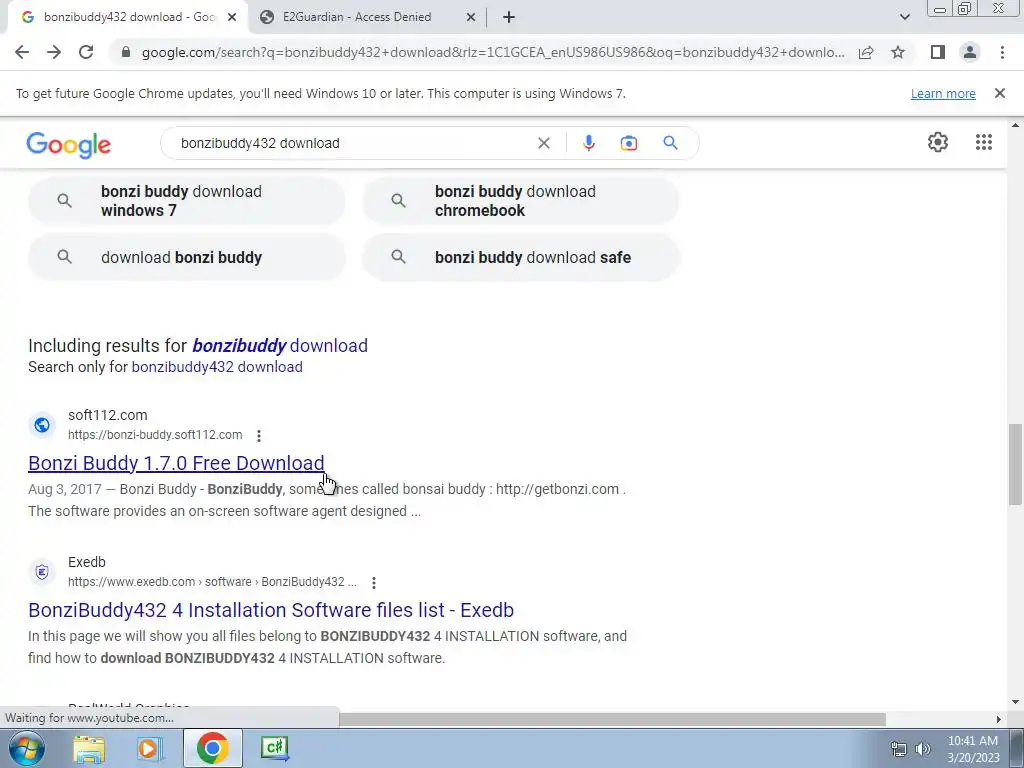
Task: Click the horizontal scrollbar thumb
Action: [612, 719]
